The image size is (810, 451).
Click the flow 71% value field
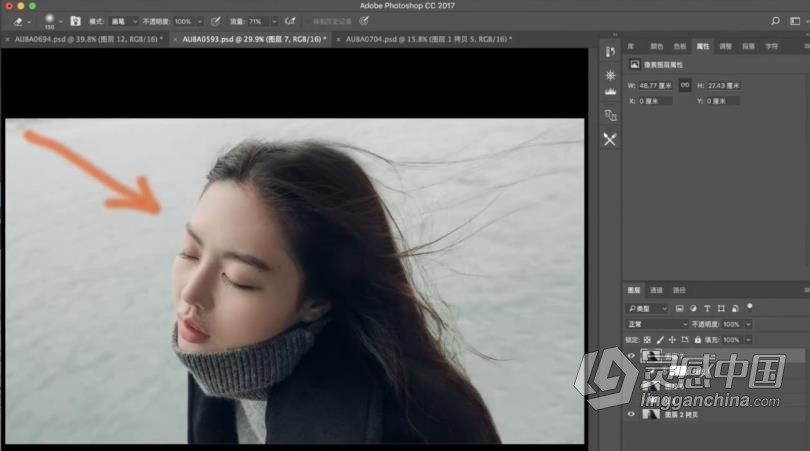[257, 22]
